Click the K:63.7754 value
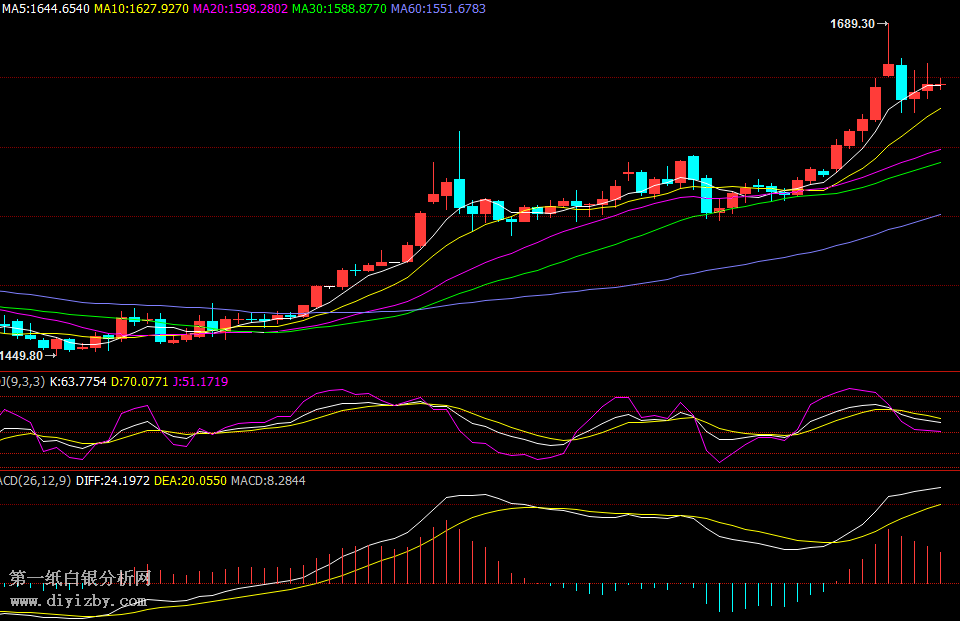The height and width of the screenshot is (621, 960). 78,381
